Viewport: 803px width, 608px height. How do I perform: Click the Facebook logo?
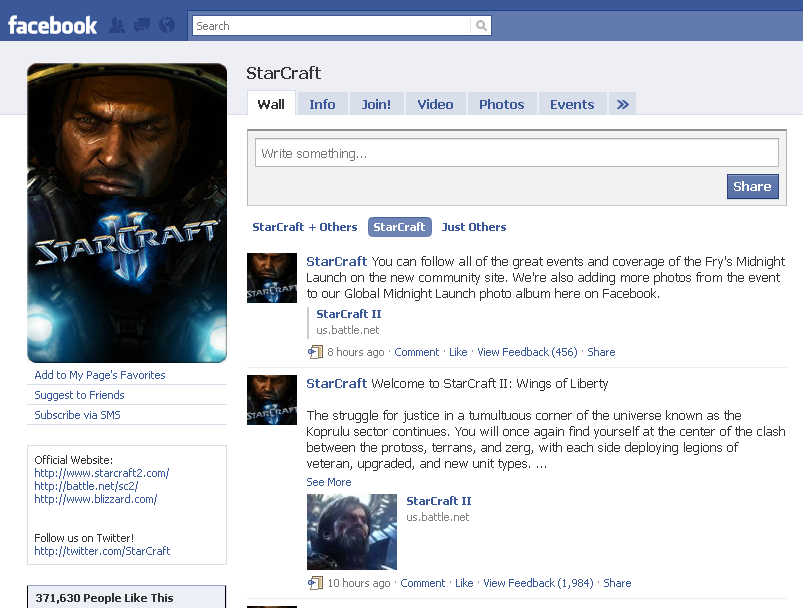coord(52,25)
